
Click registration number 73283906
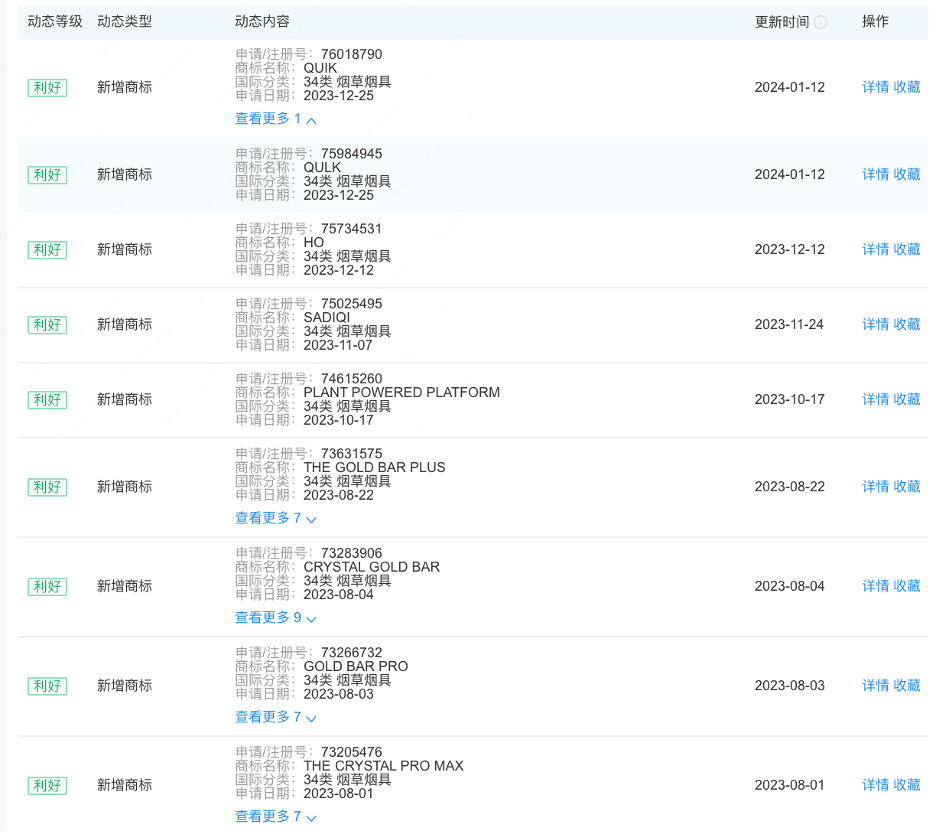(352, 554)
